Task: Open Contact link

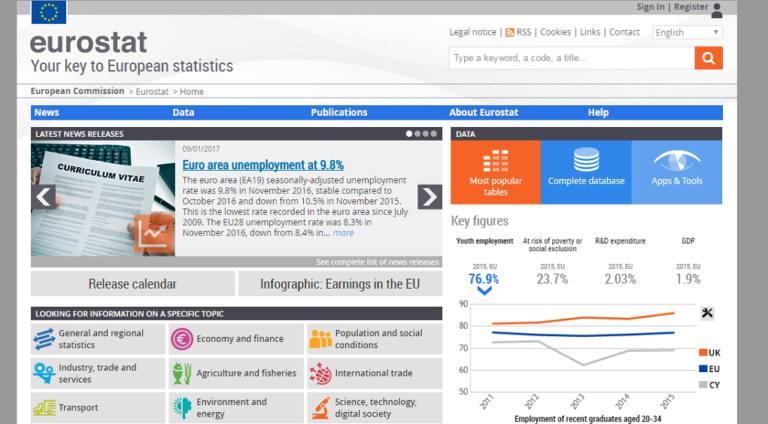Action: pos(624,32)
